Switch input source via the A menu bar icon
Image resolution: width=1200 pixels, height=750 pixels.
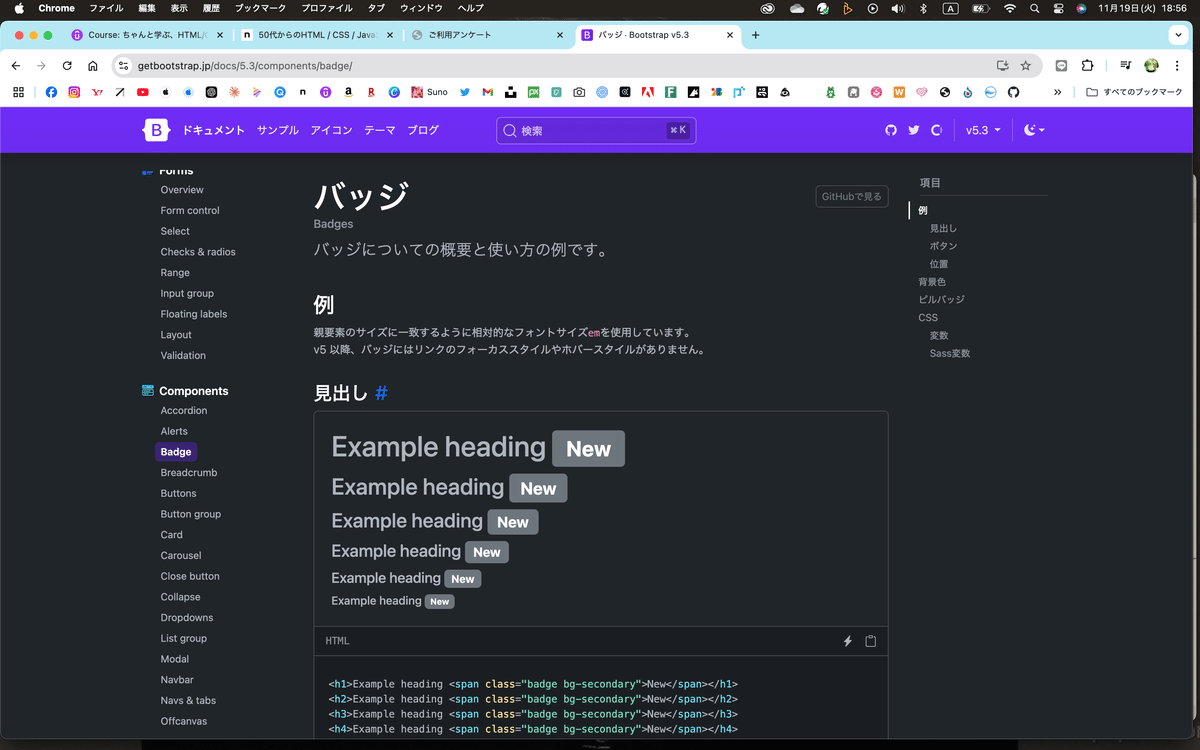[950, 8]
